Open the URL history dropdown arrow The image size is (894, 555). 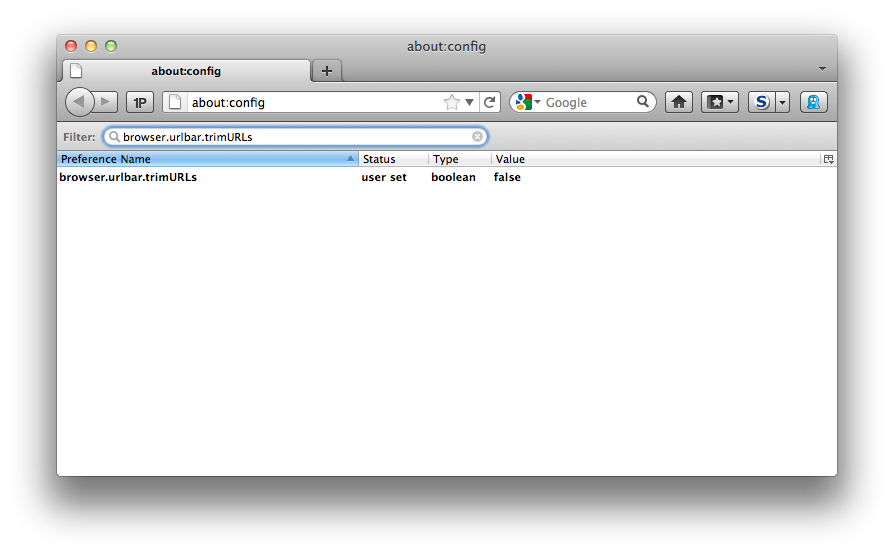point(469,103)
